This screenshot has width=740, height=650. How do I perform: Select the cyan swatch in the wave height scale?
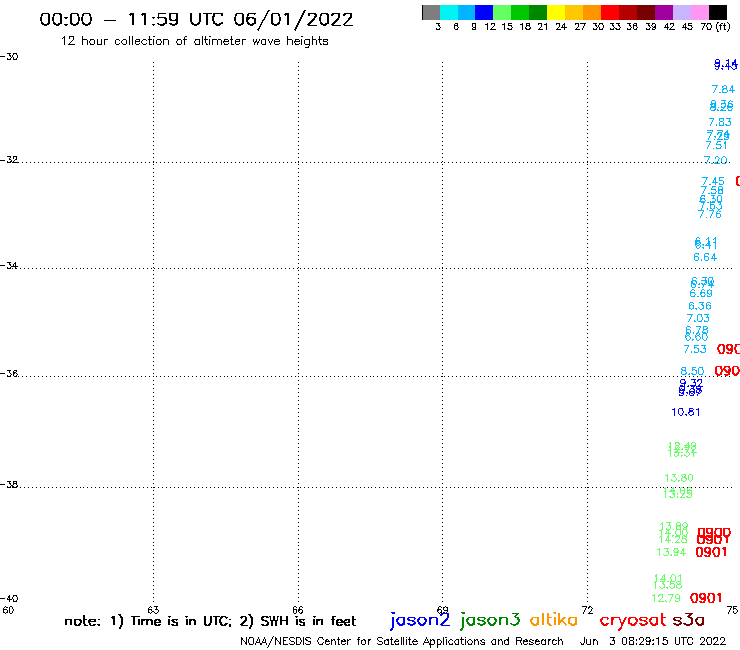click(x=448, y=12)
